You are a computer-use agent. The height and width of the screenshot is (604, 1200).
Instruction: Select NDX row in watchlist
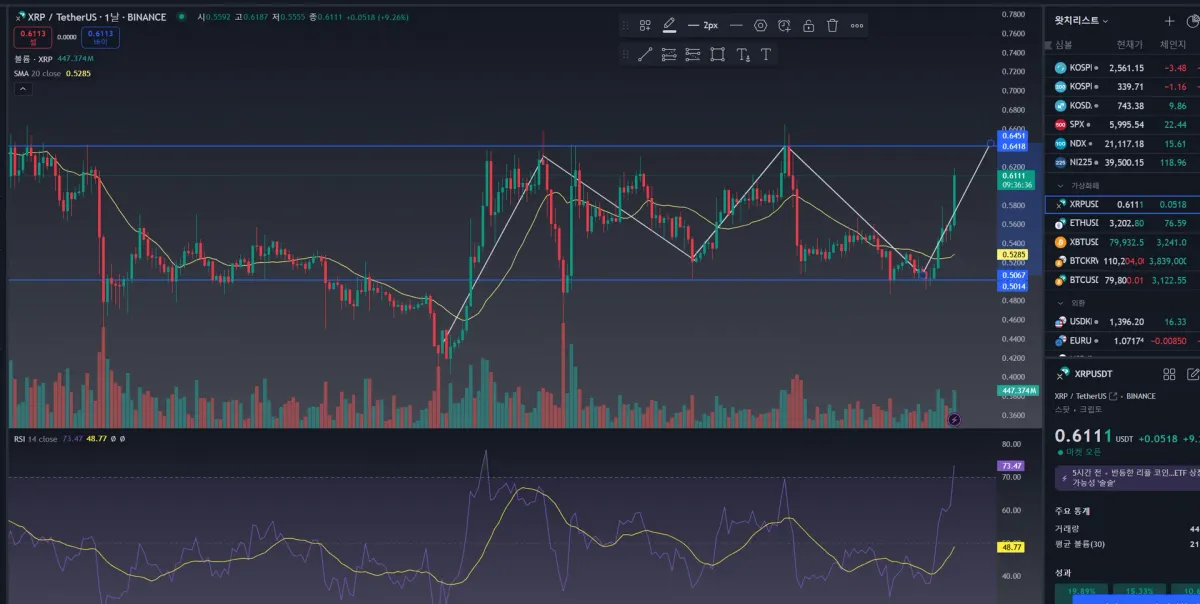point(1122,143)
